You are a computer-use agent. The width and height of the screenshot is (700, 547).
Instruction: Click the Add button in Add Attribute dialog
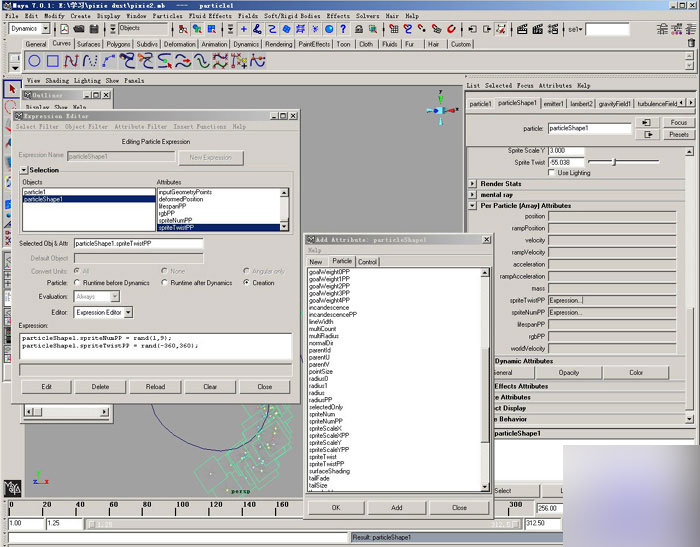point(396,507)
